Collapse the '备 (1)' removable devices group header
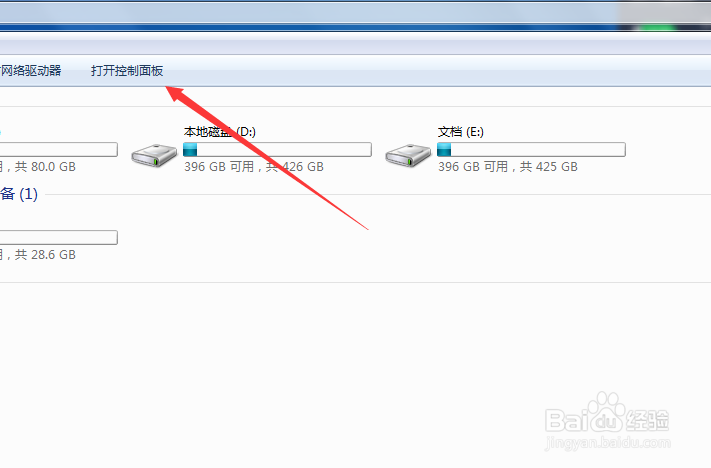 (x=19, y=194)
